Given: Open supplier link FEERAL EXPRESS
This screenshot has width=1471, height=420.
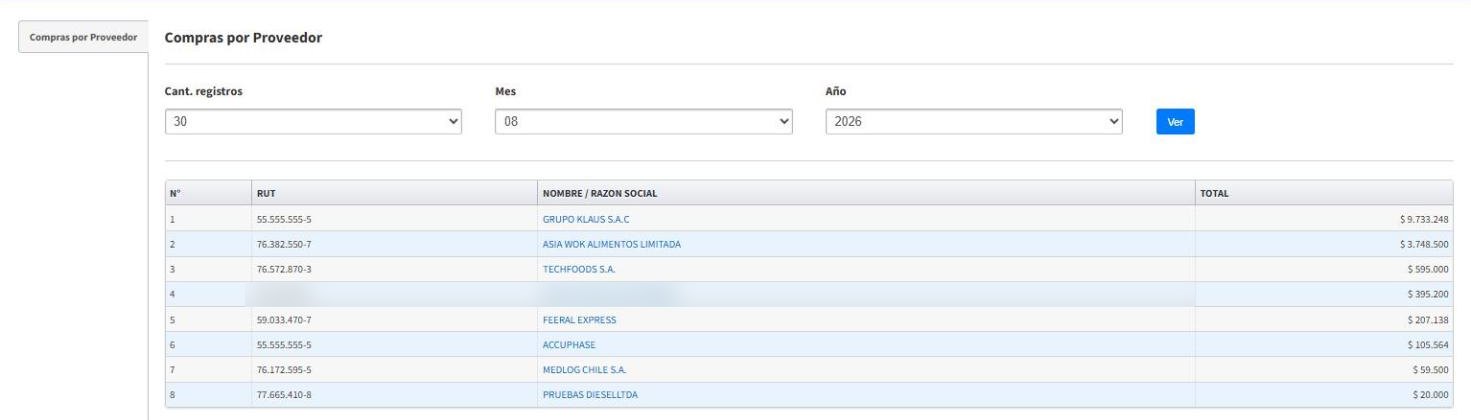Looking at the screenshot, I should (579, 320).
